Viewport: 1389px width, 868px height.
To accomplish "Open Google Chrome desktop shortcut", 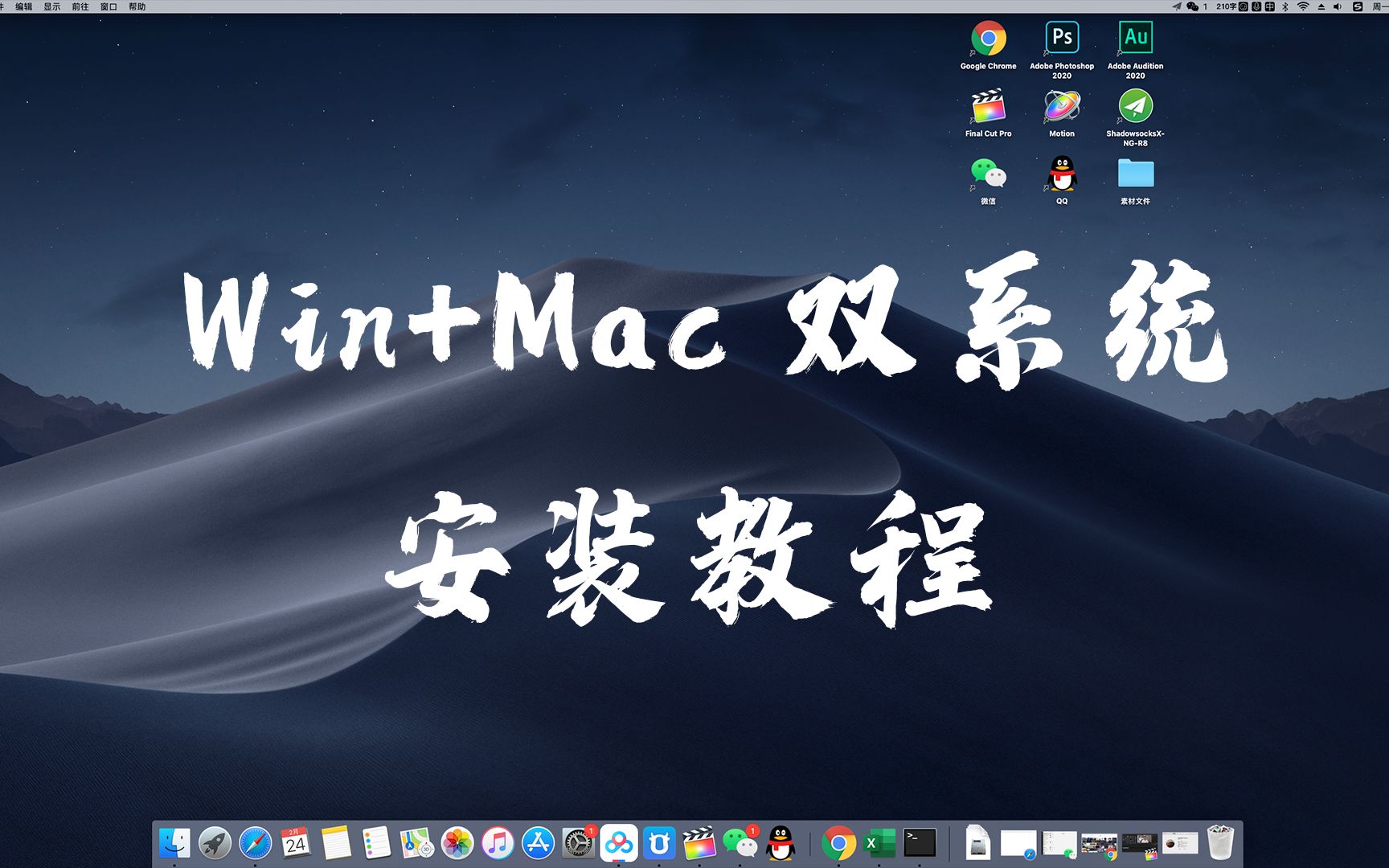I will (988, 36).
